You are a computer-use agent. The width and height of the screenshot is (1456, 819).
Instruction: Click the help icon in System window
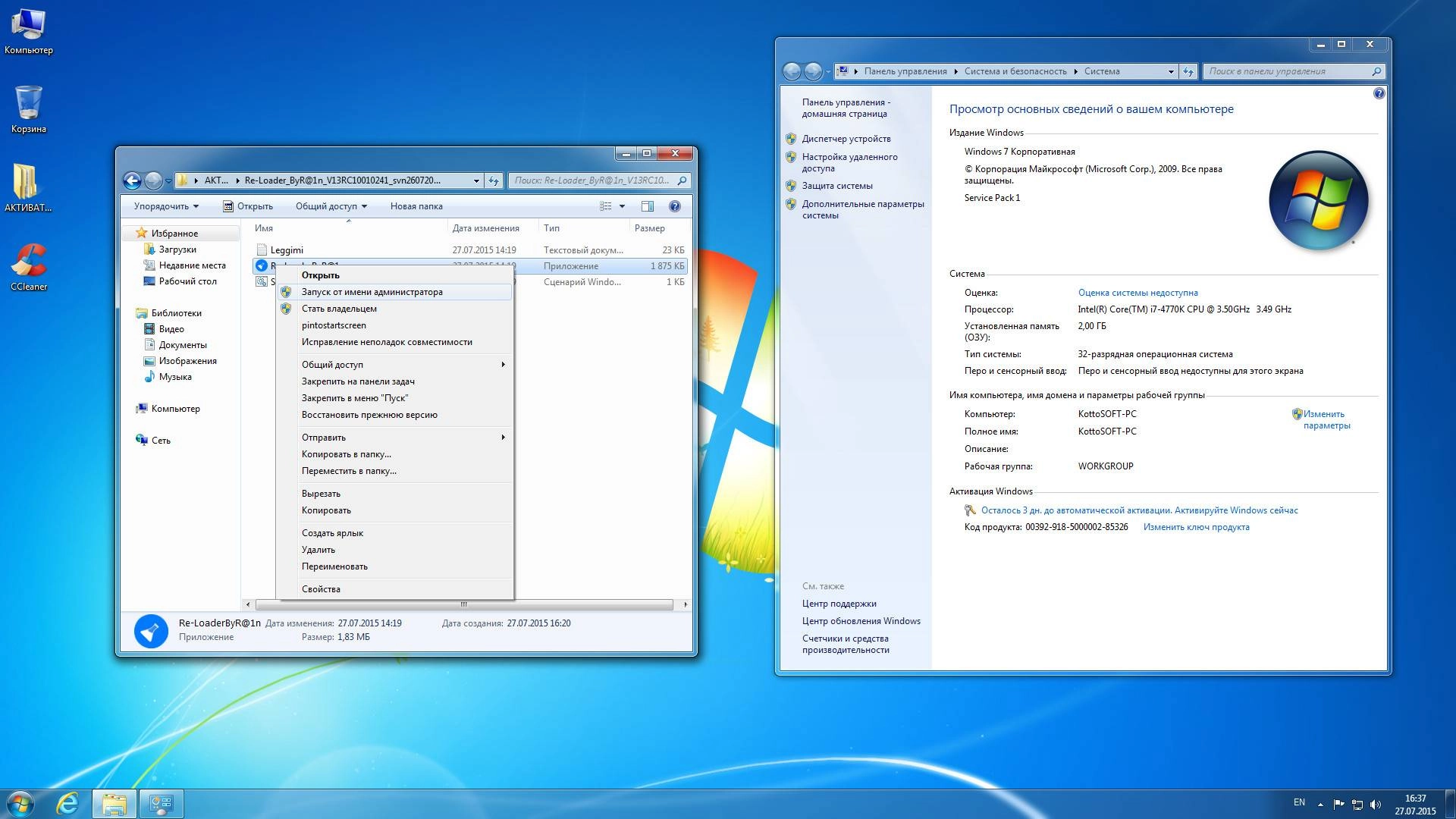(x=1379, y=93)
